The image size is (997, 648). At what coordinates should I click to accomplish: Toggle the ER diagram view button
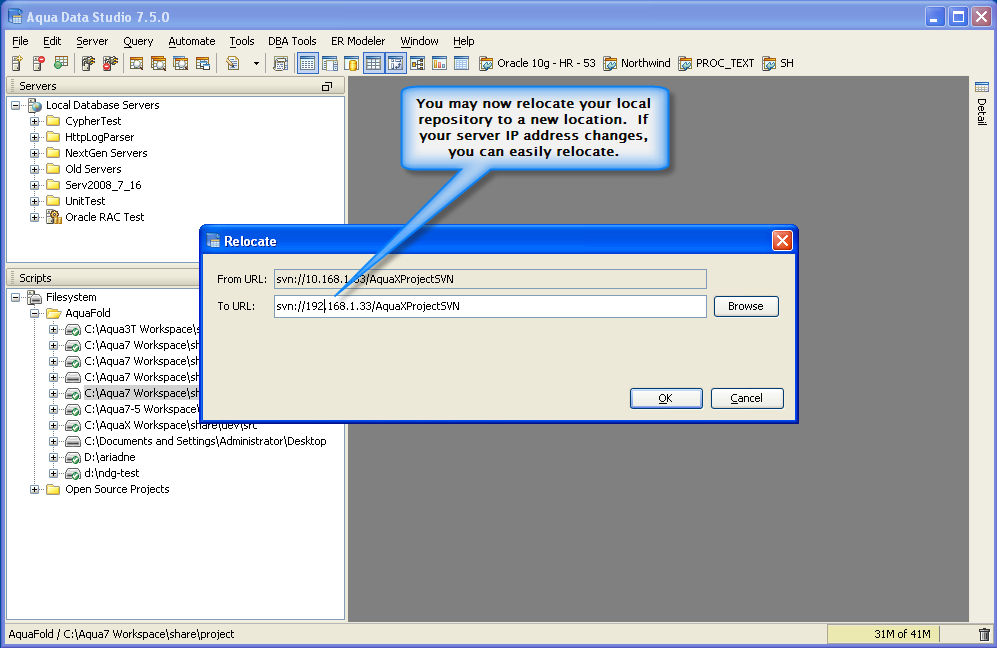pyautogui.click(x=418, y=63)
